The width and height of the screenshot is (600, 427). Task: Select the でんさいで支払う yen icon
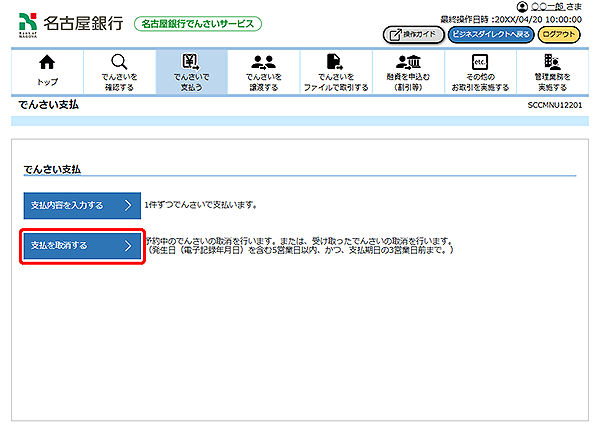coord(191,63)
